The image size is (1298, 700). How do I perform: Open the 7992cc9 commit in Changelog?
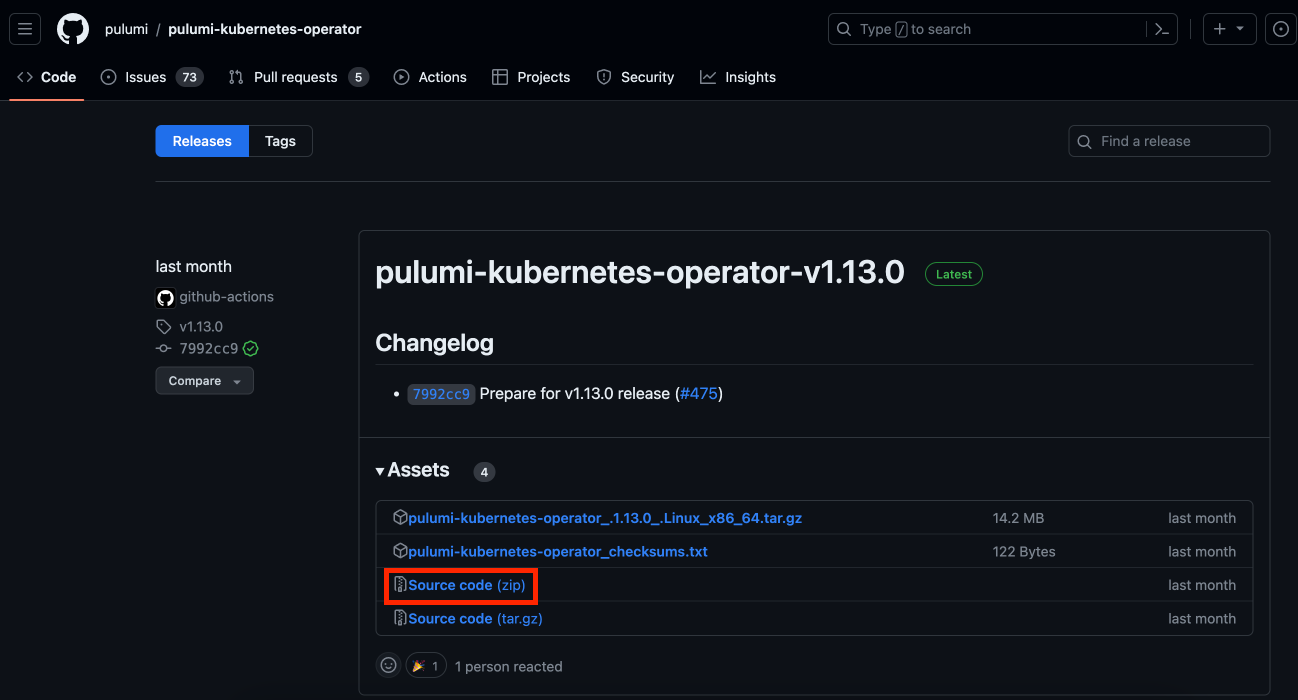(441, 394)
